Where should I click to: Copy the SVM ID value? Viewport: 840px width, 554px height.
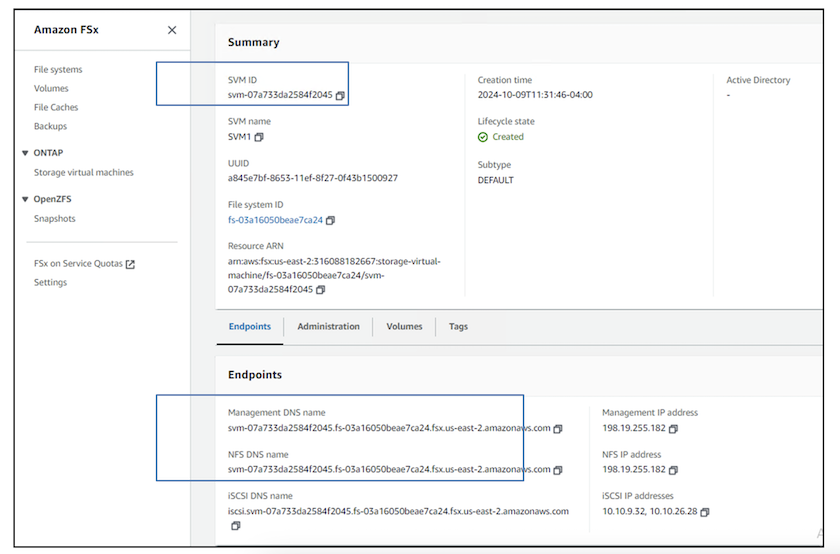[341, 96]
